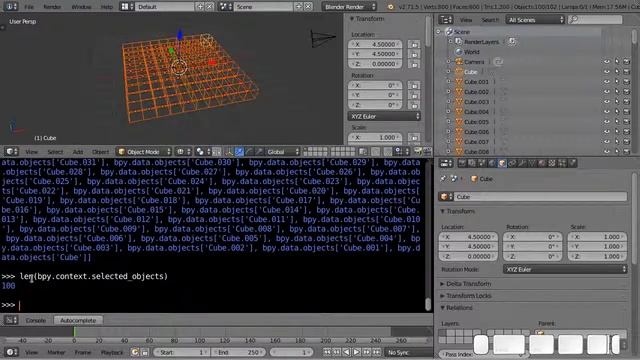Viewport: 640px width, 360px height.
Task: Click the properties editor type icon
Action: (446, 163)
